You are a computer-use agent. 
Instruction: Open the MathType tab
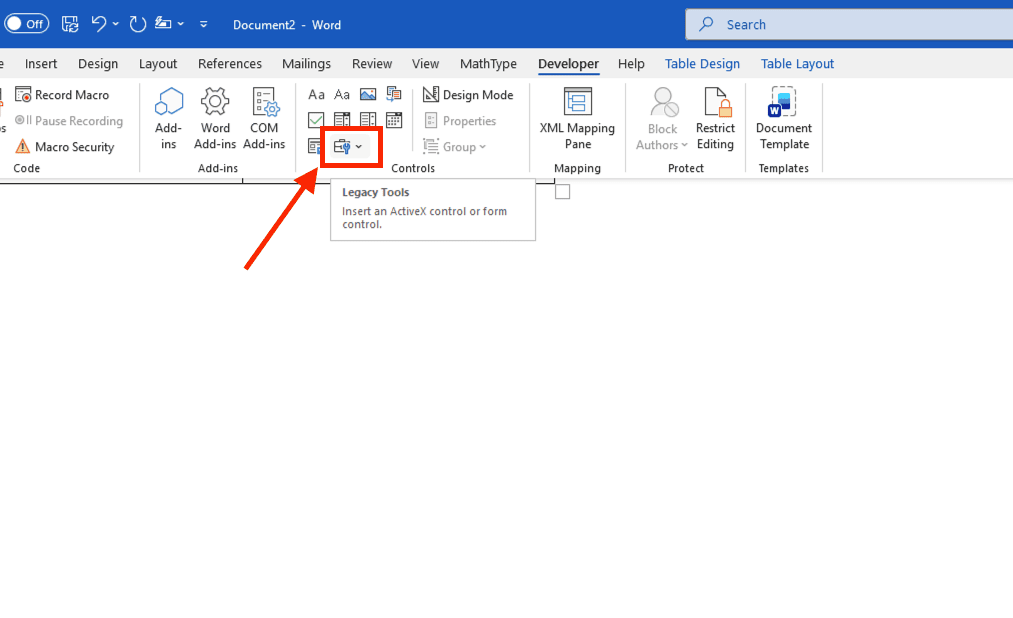tap(488, 64)
